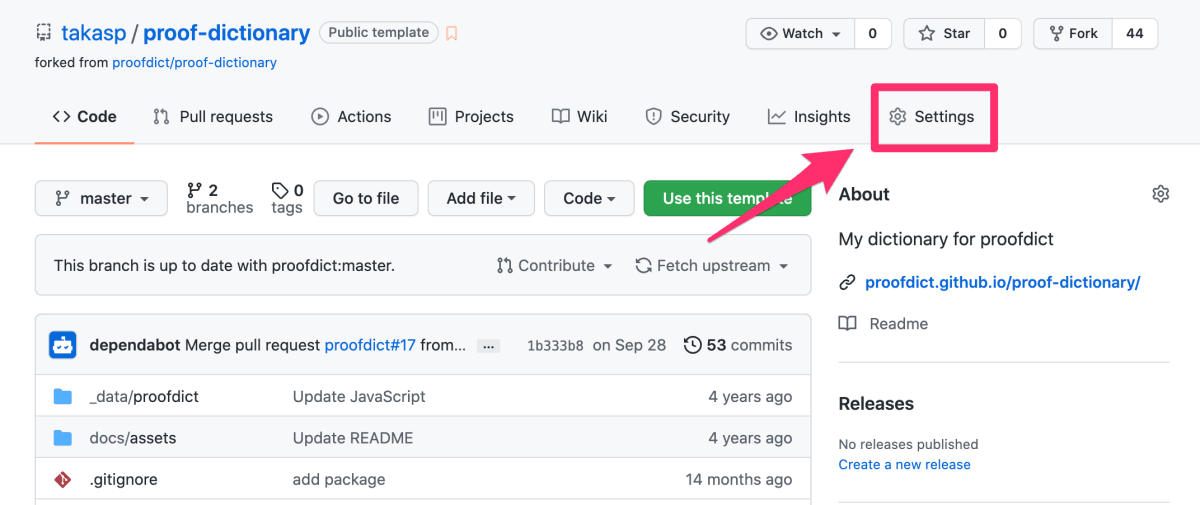1200x505 pixels.
Task: Open the Contribute dropdown
Action: [x=554, y=266]
